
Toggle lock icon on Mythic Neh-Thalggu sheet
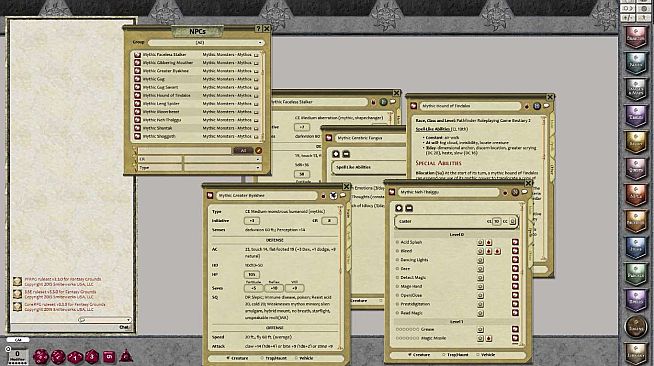[505, 193]
